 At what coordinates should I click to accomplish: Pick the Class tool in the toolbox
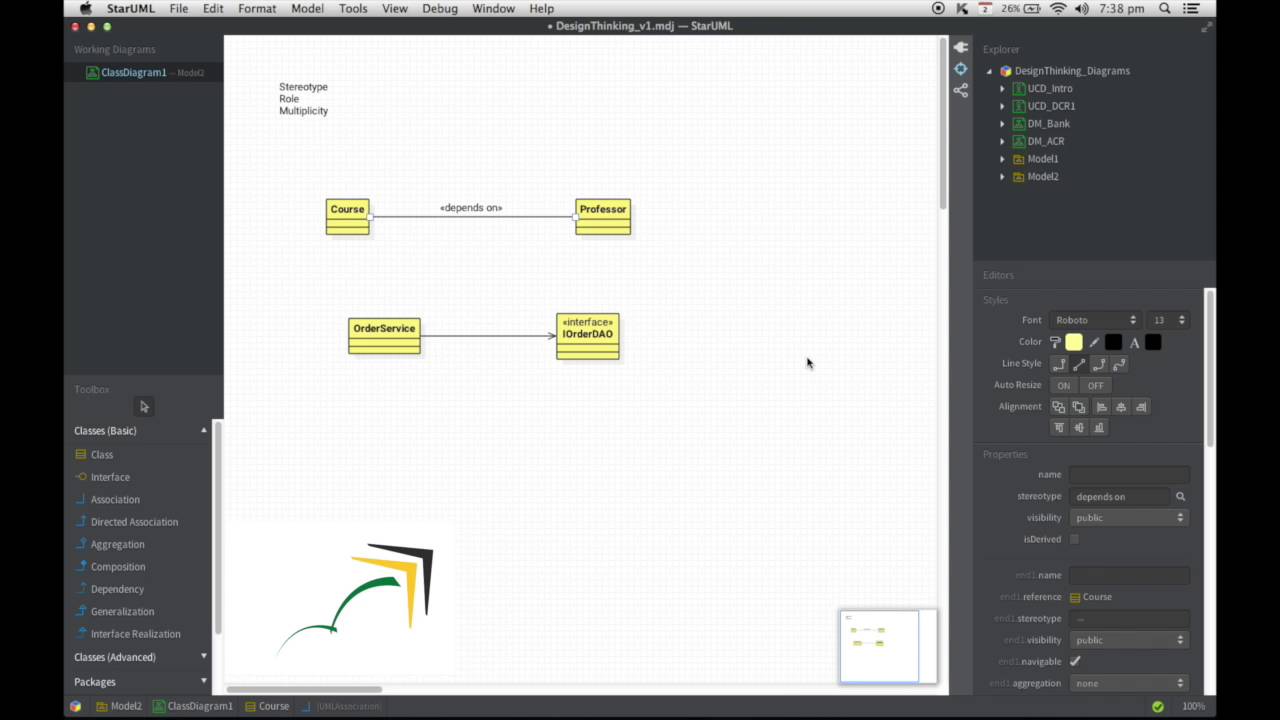(x=102, y=454)
